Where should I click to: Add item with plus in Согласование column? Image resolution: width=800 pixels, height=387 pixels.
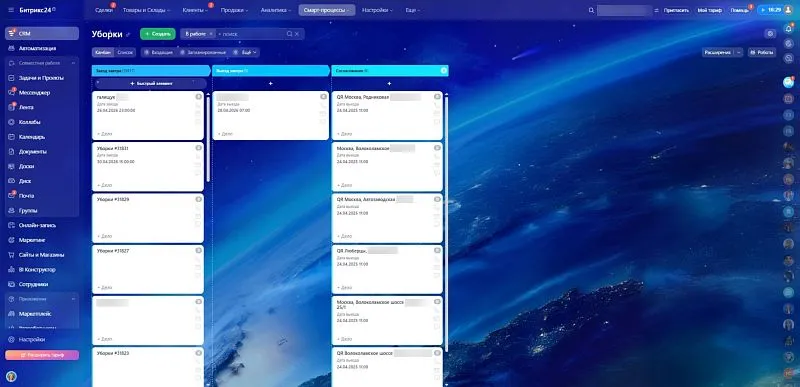point(389,83)
